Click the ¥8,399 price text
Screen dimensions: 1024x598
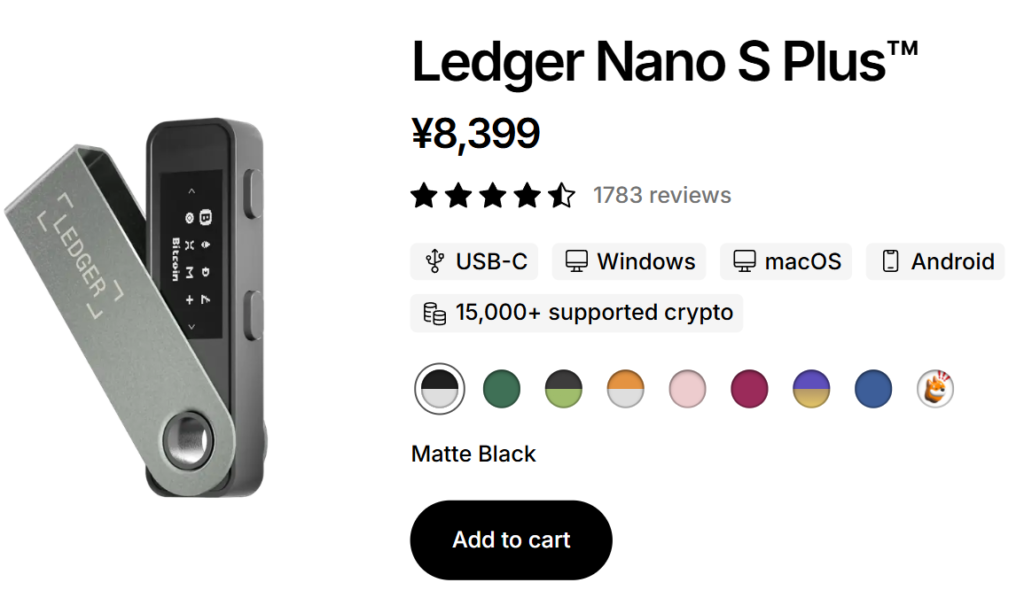476,133
